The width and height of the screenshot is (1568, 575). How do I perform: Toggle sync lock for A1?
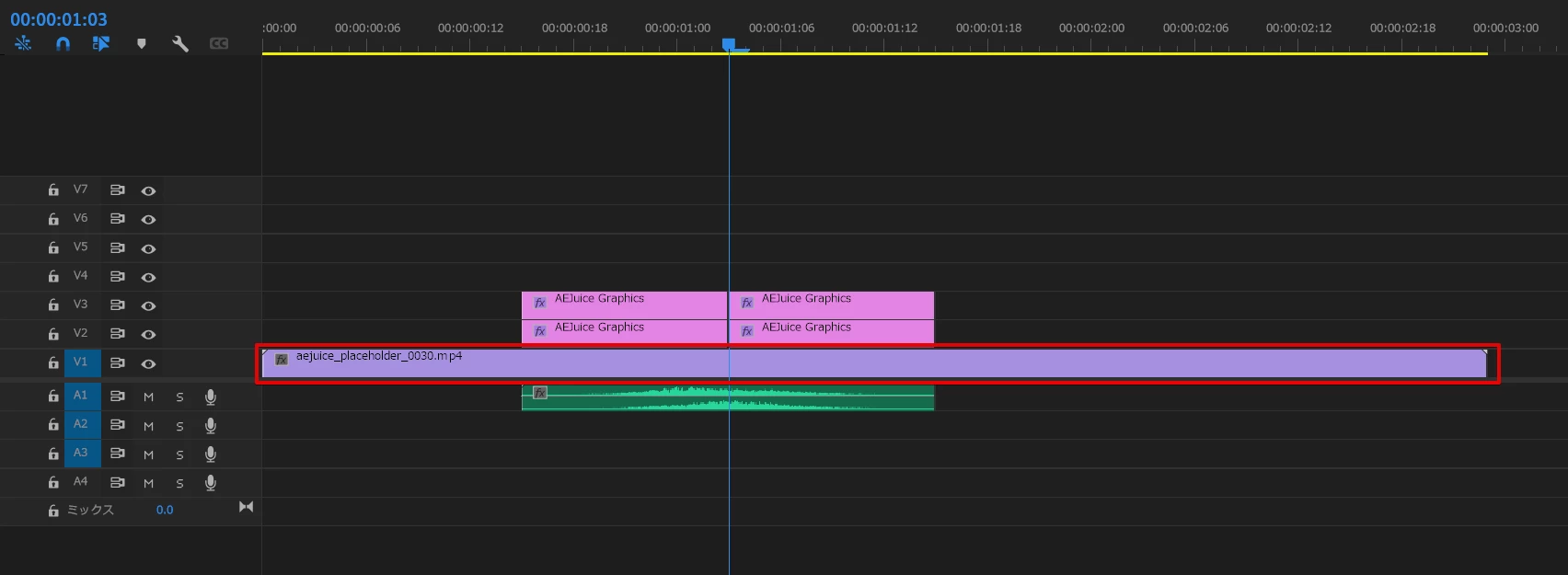[117, 397]
